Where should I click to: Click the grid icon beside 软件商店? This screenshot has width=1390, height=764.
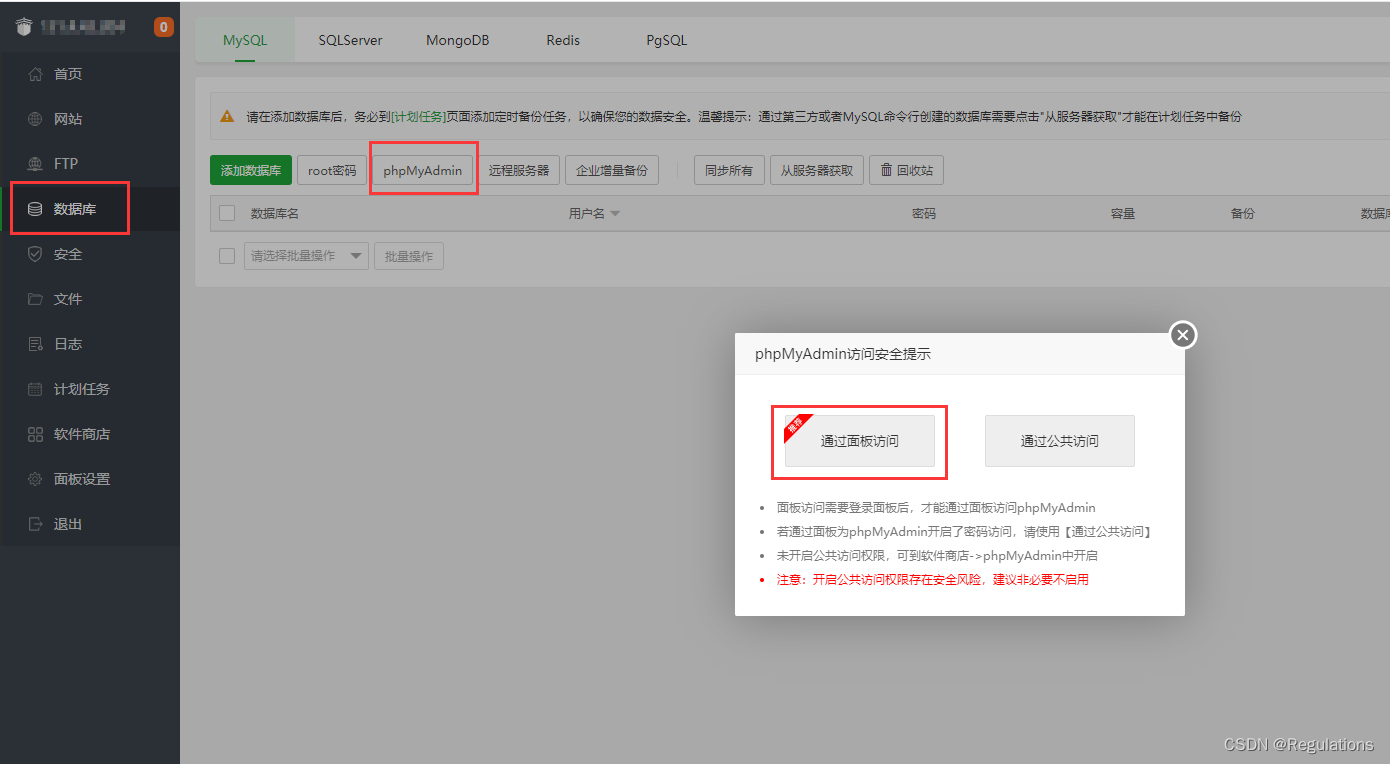click(36, 434)
